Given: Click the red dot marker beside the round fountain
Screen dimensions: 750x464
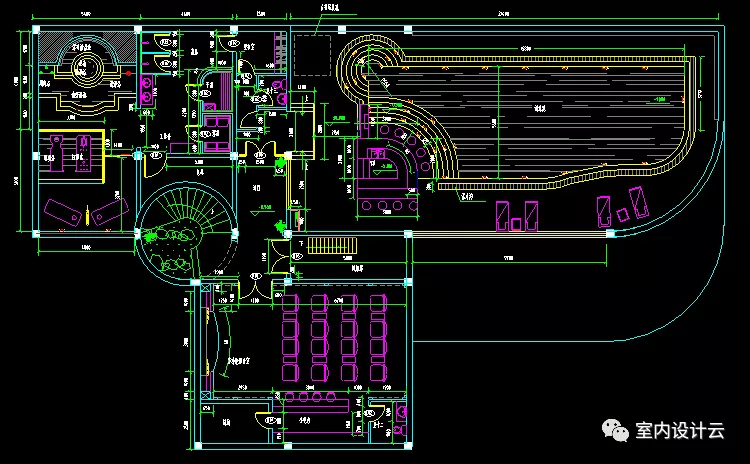Looking at the screenshot, I should pyautogui.click(x=128, y=73).
